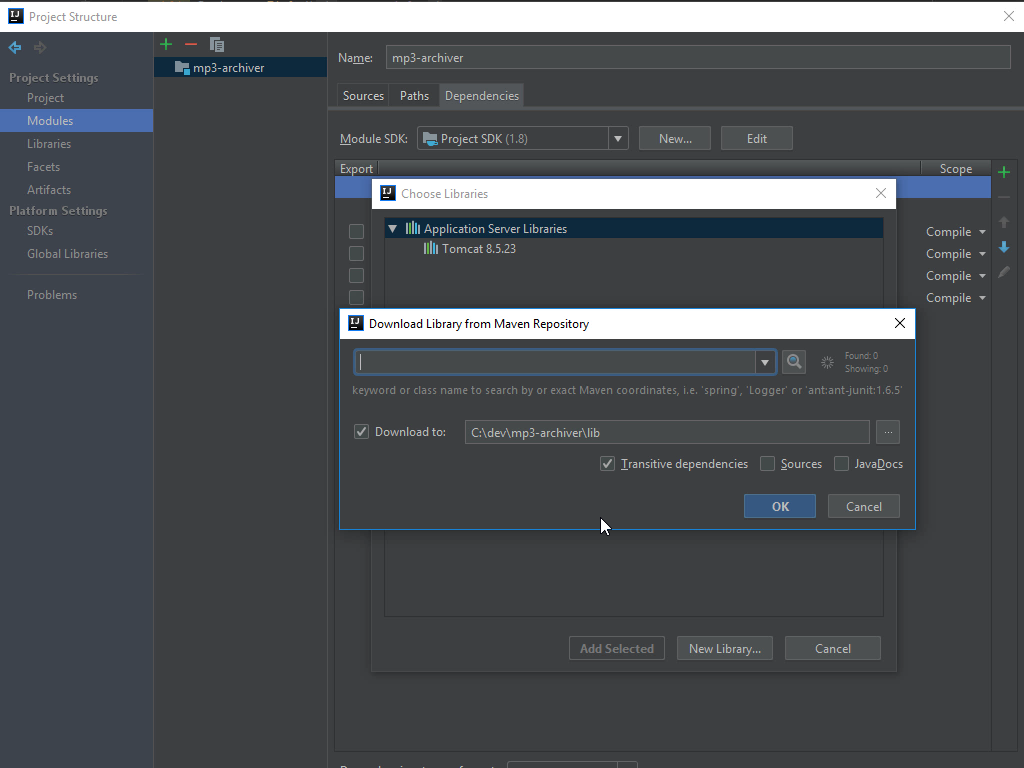
Task: Select the Application Server Libraries row
Action: 634,229
